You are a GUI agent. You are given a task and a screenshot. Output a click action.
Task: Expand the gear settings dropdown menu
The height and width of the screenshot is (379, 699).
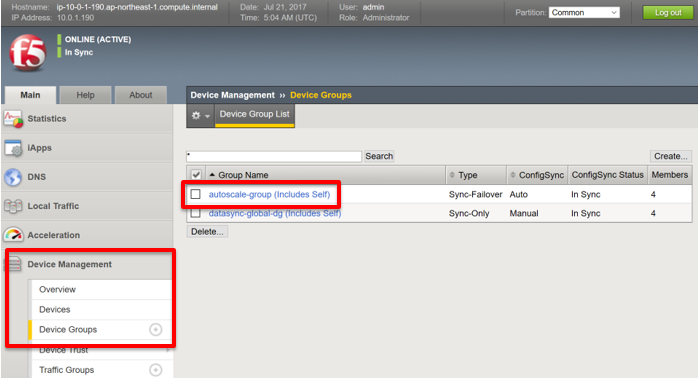click(x=200, y=115)
